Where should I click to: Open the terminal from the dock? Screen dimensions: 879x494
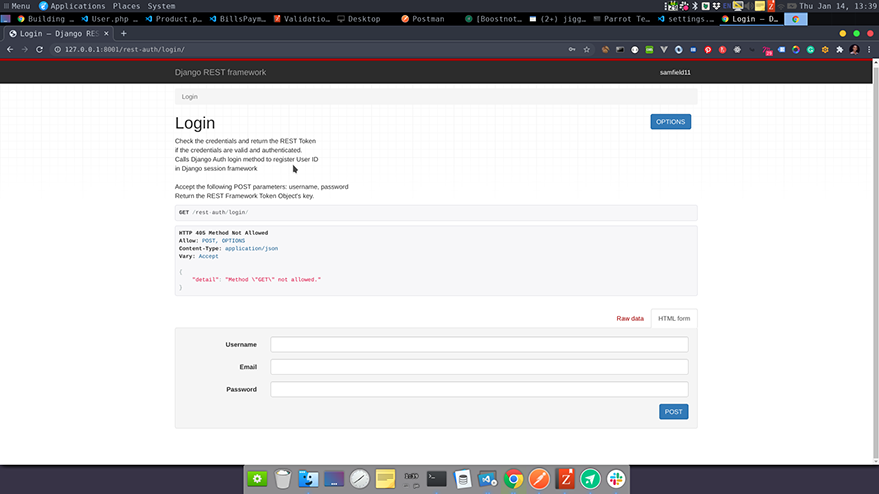(436, 479)
